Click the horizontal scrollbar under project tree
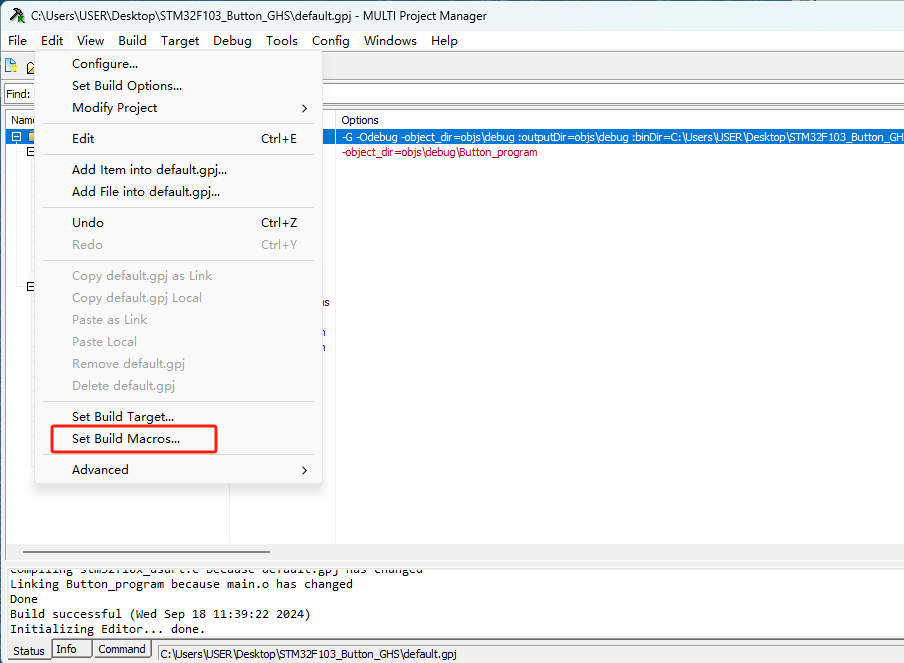The height and width of the screenshot is (663, 904). (x=146, y=551)
